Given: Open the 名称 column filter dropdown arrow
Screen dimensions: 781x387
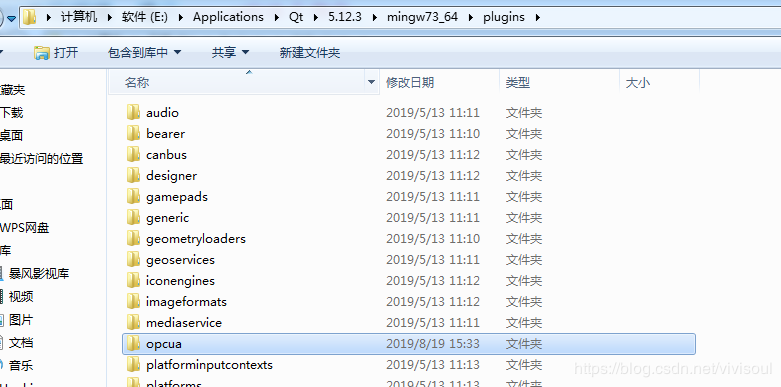Looking at the screenshot, I should pos(371,82).
